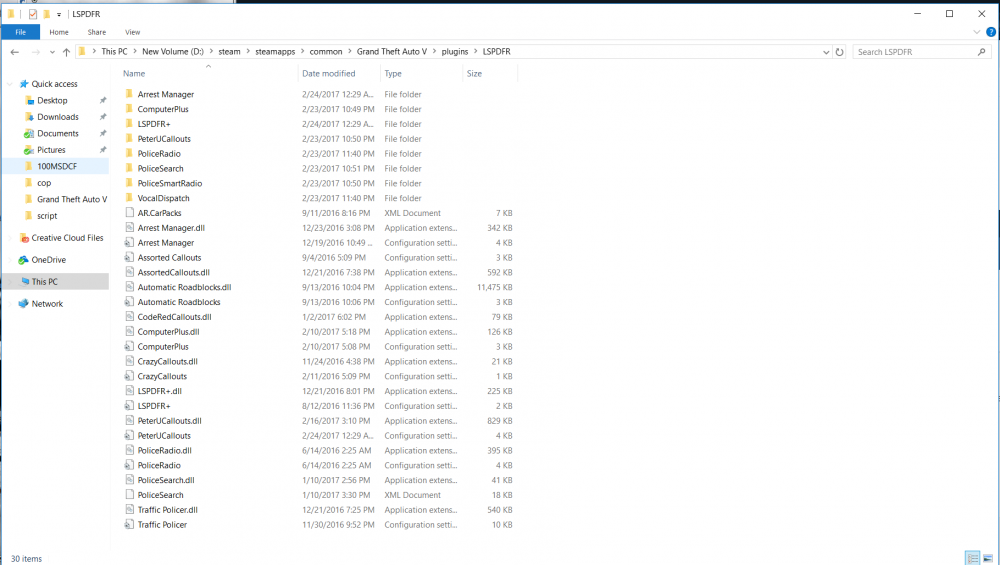Click the Assorted Callouts config file icon
This screenshot has width=1000, height=565.
(129, 258)
